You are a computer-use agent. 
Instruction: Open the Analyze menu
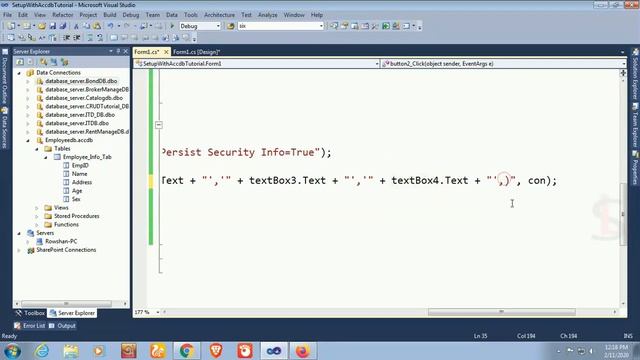point(267,15)
